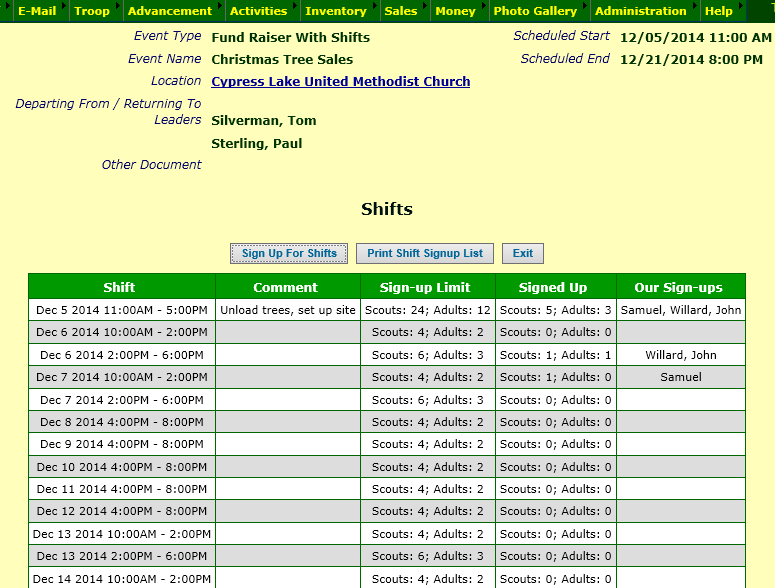775x588 pixels.
Task: Click 'Scouts: 5; Adults: 3' signed up cell
Action: (556, 310)
